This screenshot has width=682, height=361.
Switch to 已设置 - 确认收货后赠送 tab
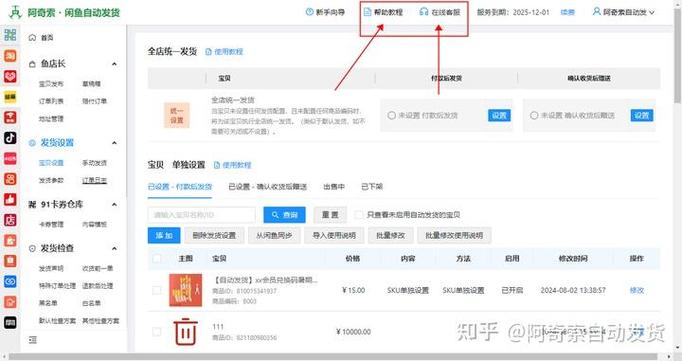[268, 187]
